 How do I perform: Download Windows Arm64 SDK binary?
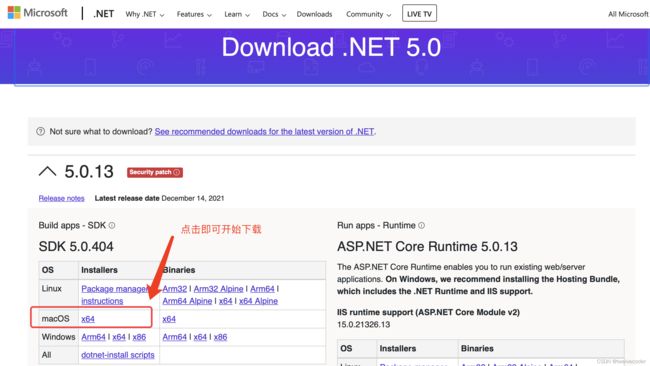click(175, 337)
